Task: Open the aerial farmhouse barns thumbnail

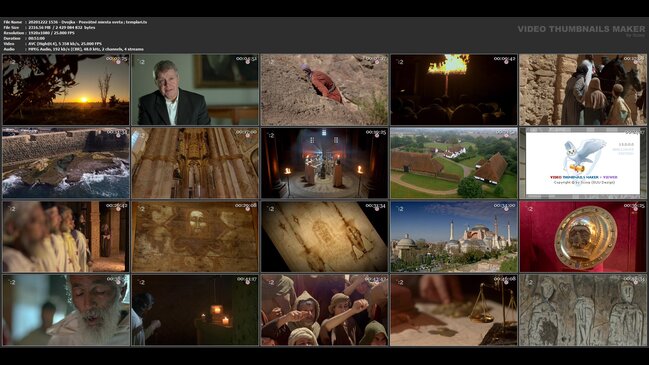Action: click(x=454, y=163)
